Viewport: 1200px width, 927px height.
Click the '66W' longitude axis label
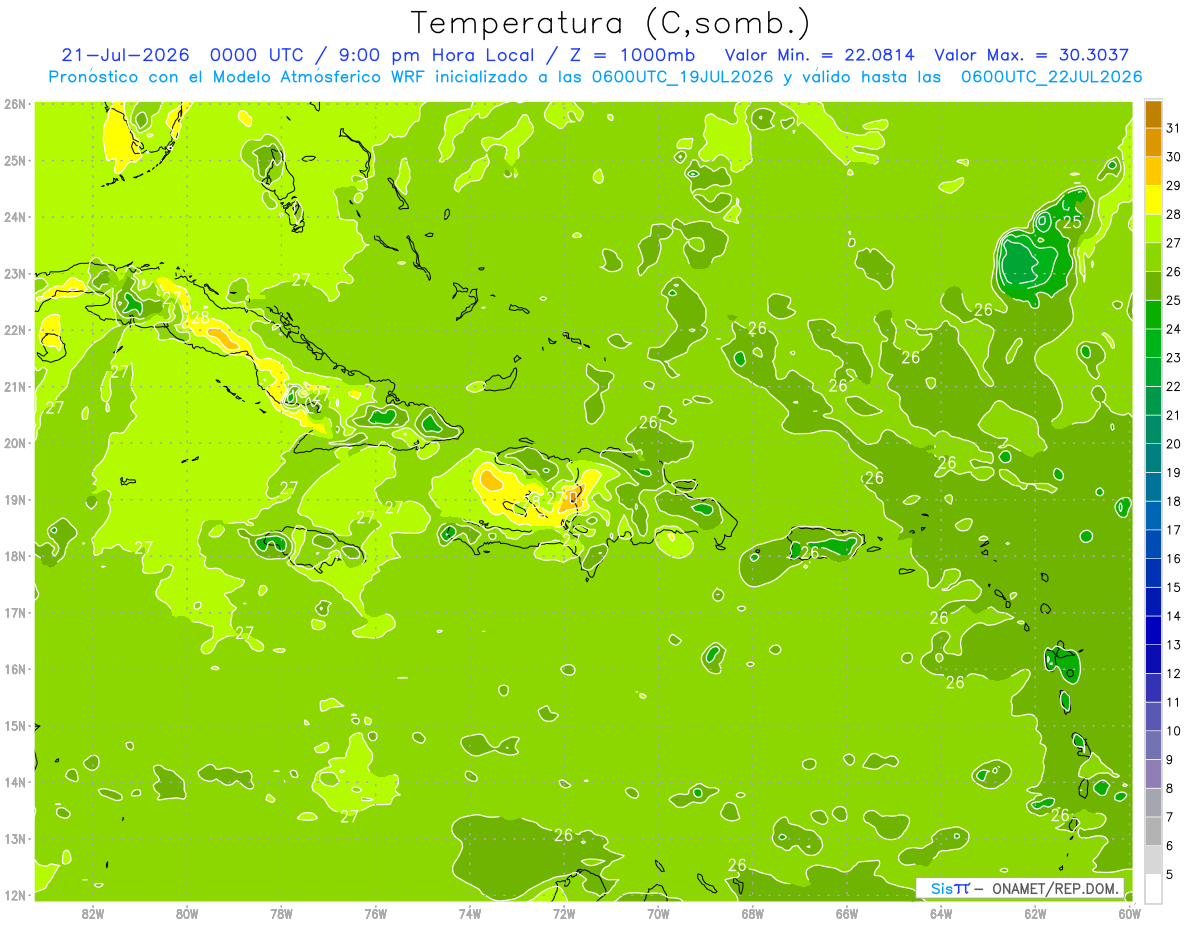click(846, 914)
